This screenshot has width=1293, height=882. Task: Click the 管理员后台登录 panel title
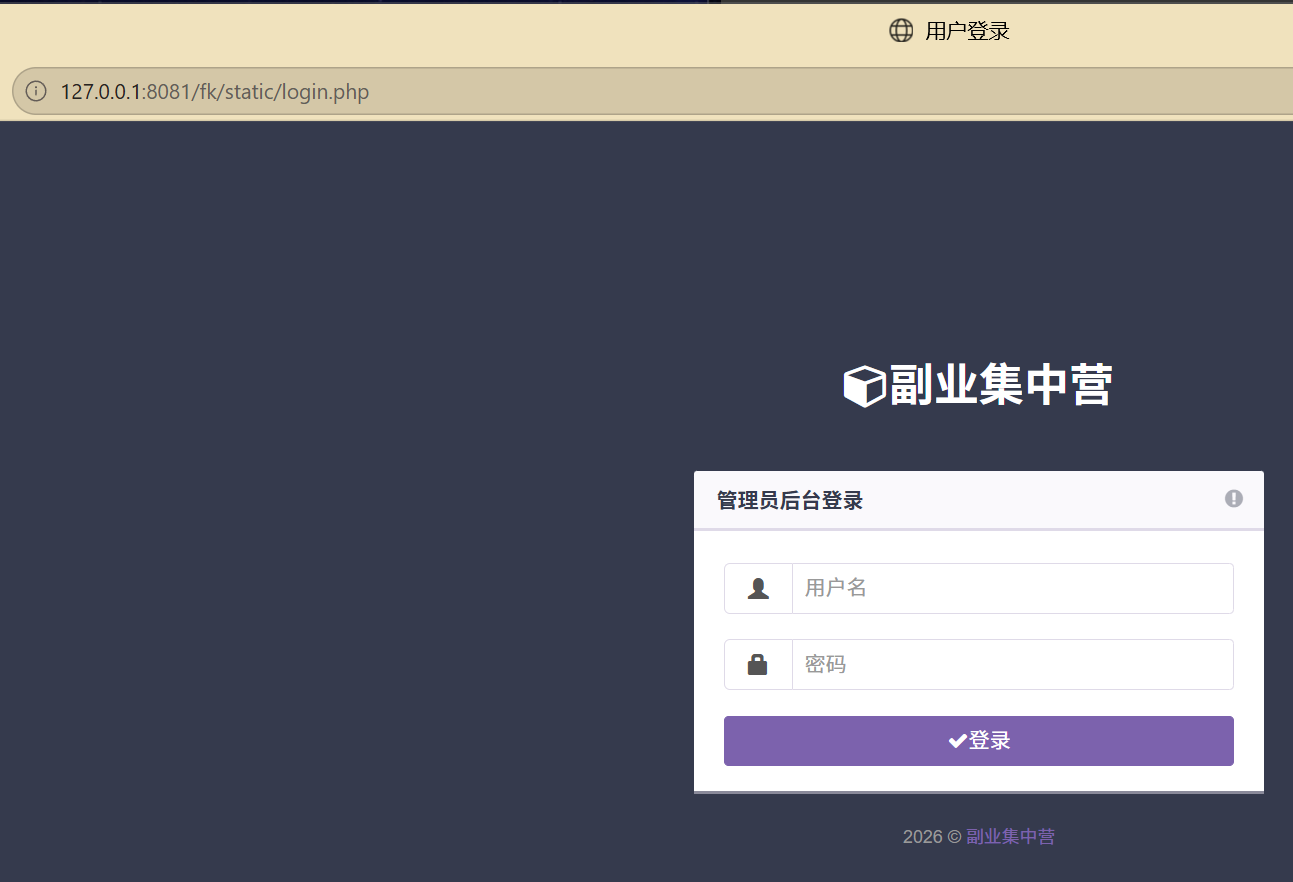coord(790,501)
